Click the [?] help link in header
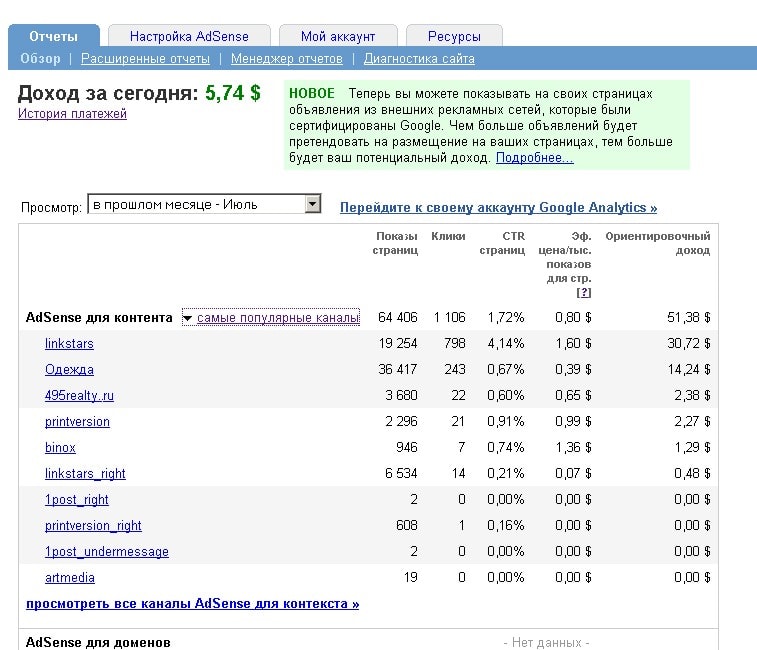 pyautogui.click(x=584, y=293)
